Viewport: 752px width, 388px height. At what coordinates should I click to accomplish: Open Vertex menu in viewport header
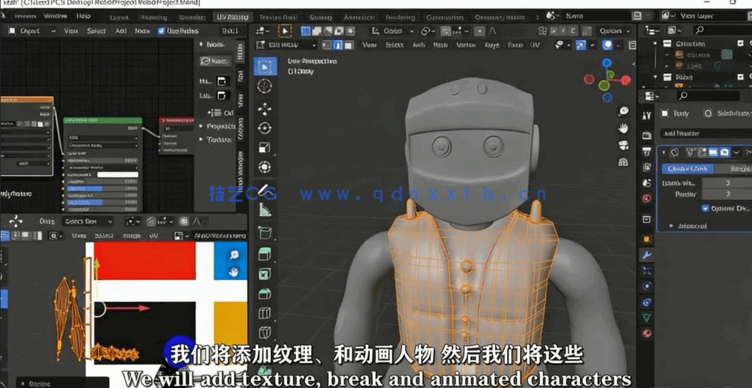pyautogui.click(x=465, y=45)
